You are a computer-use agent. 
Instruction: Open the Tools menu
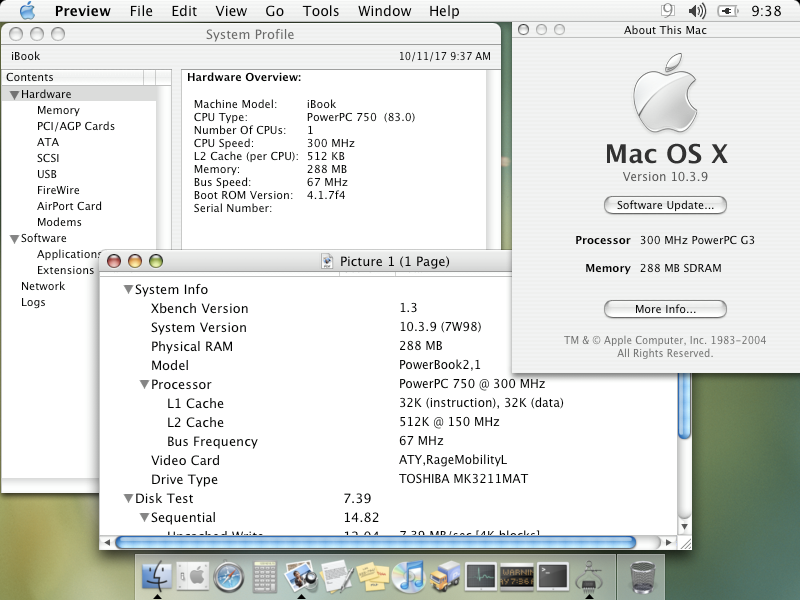click(320, 11)
